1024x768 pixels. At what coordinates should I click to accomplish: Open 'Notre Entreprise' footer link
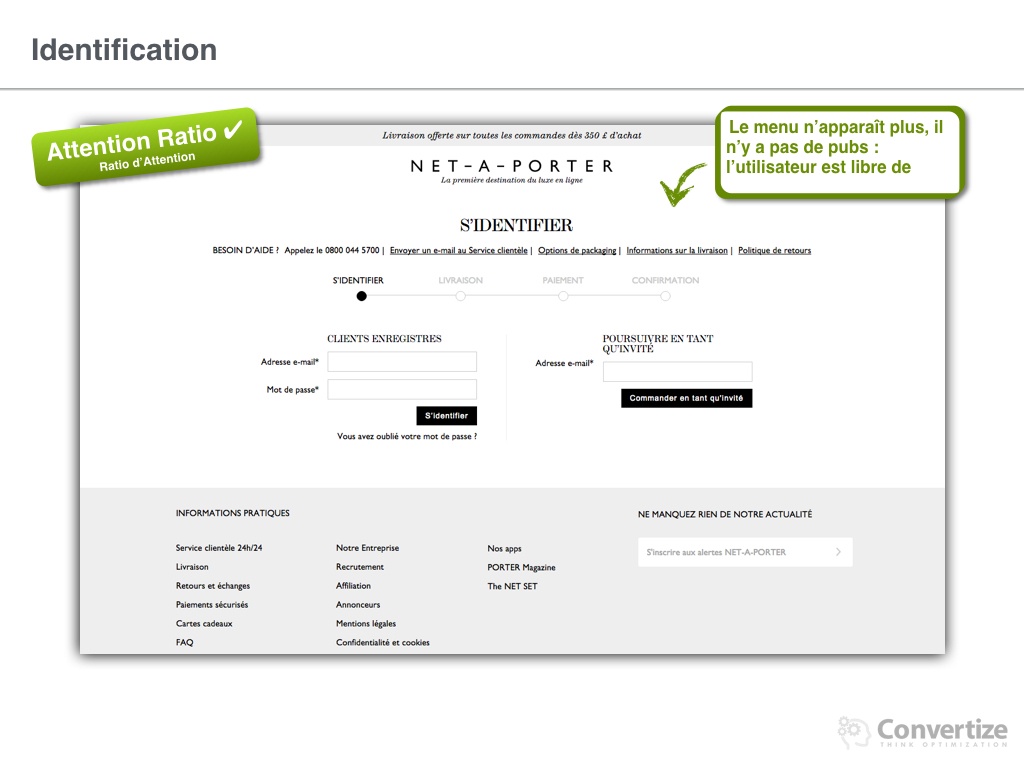tap(368, 548)
